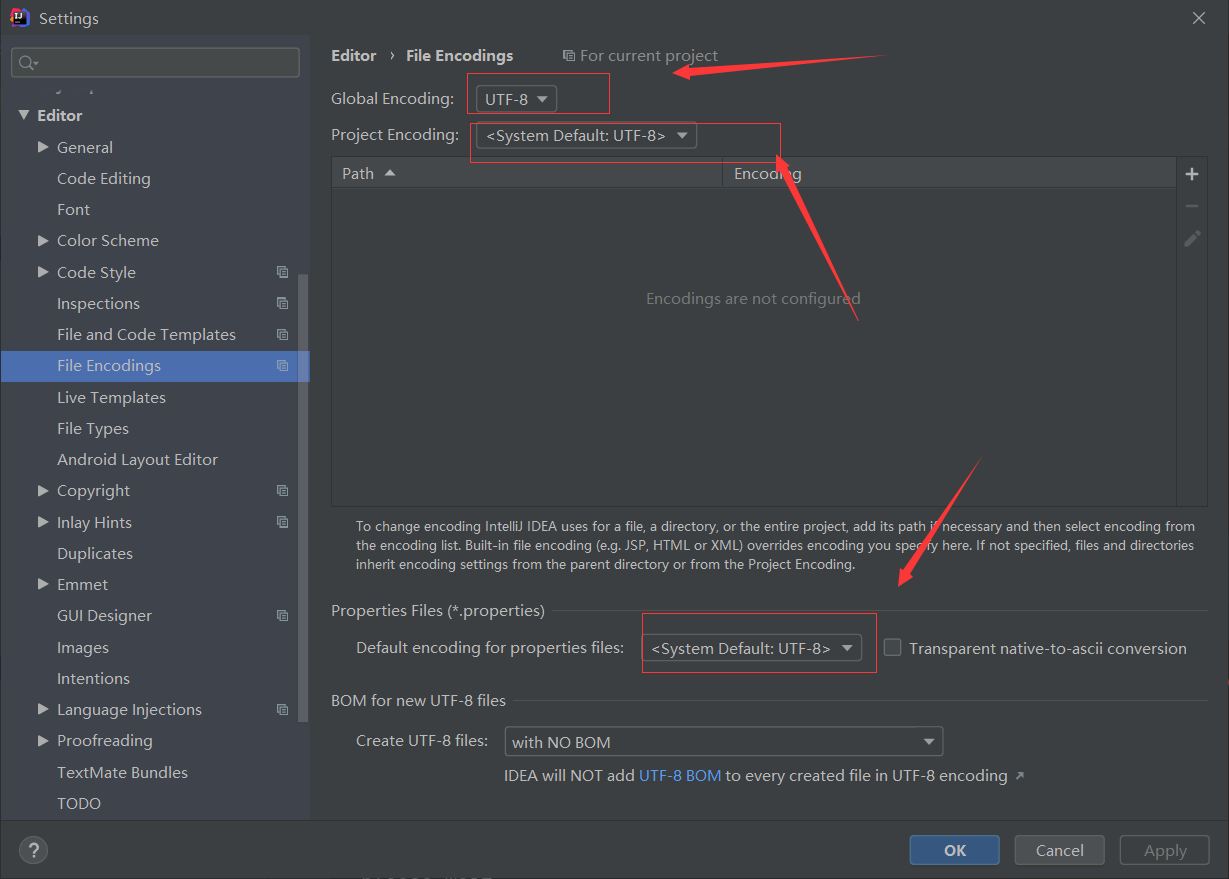Click the remove encoding minus icon
The height and width of the screenshot is (879, 1229).
tap(1191, 206)
